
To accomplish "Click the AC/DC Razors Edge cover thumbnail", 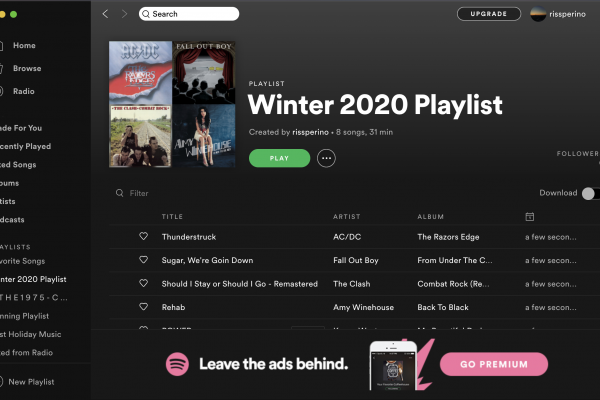I will [x=140, y=73].
